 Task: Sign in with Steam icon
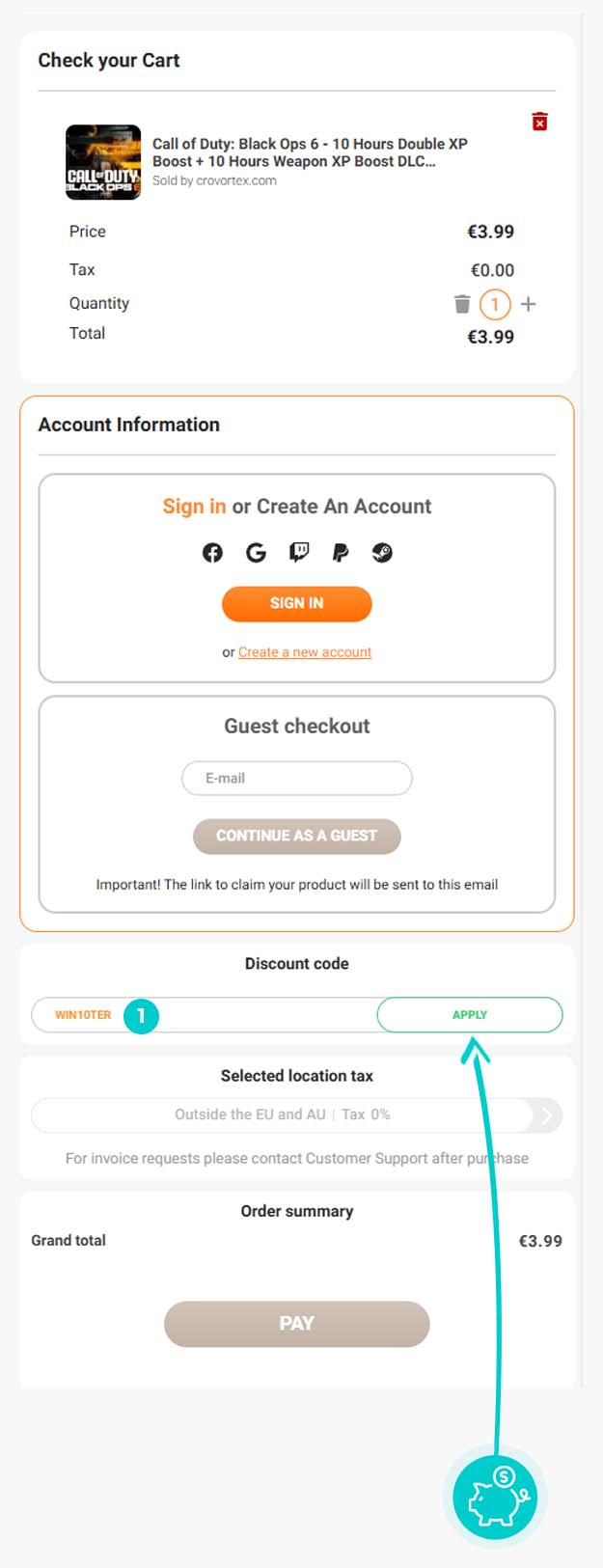[382, 552]
